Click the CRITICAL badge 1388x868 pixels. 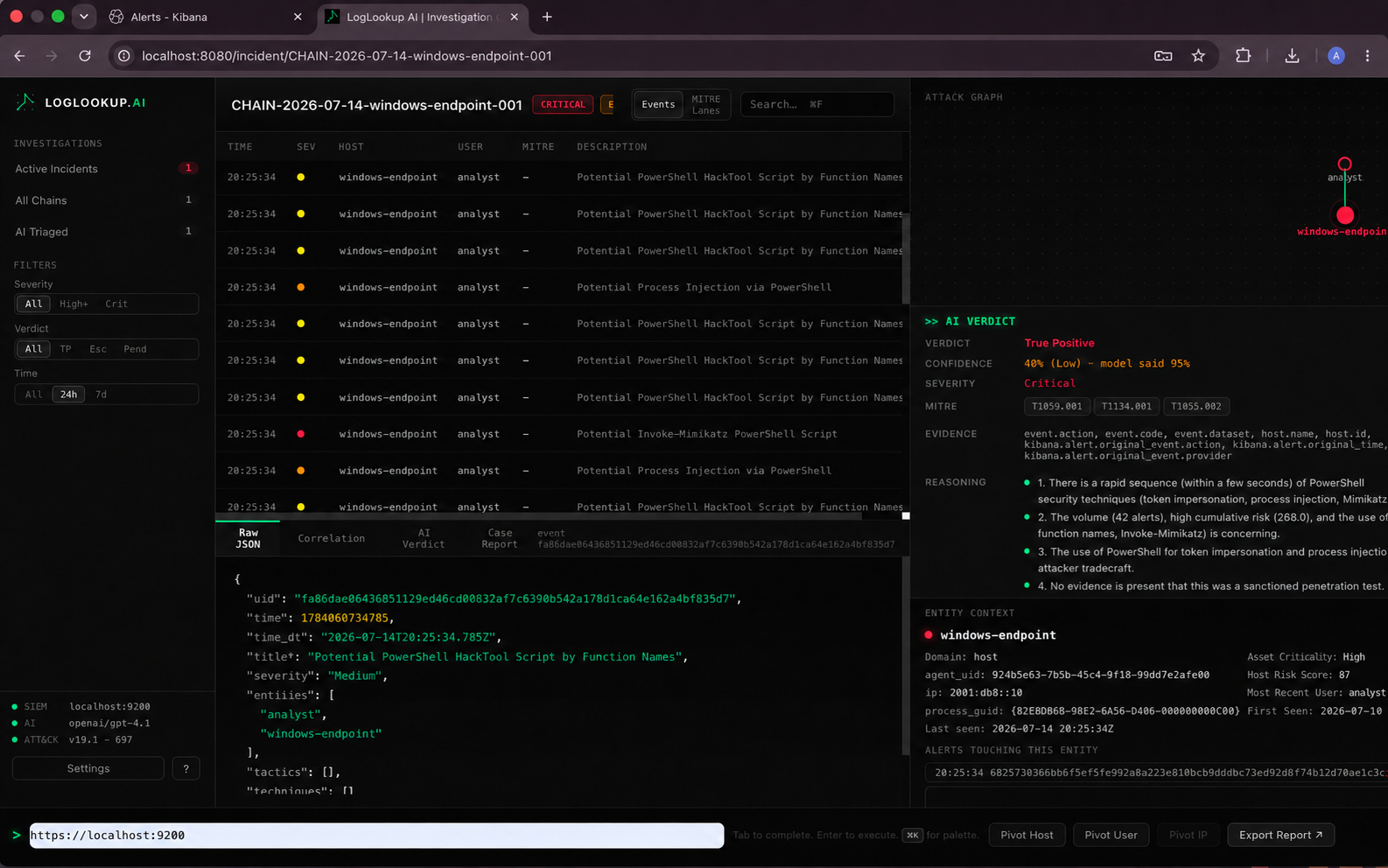pyautogui.click(x=563, y=104)
